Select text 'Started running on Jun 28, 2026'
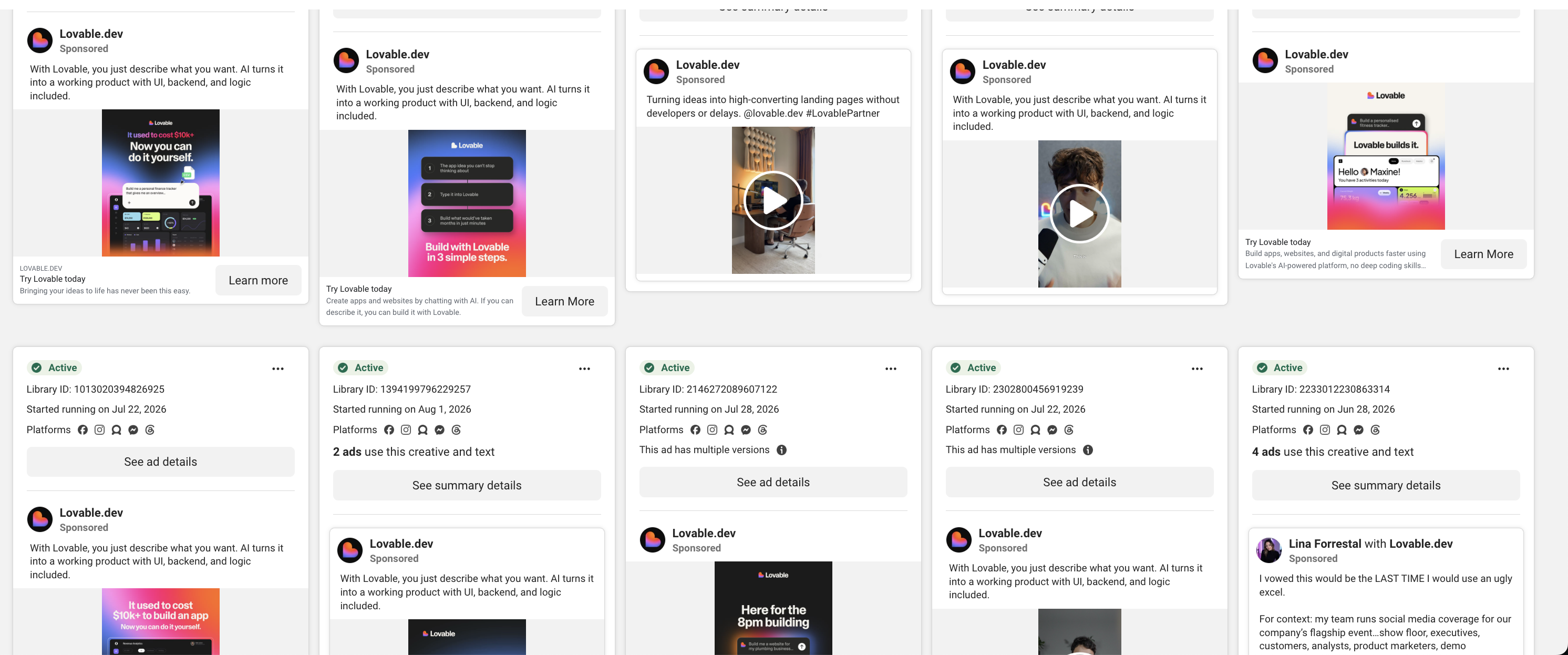1568x655 pixels. pos(1323,409)
